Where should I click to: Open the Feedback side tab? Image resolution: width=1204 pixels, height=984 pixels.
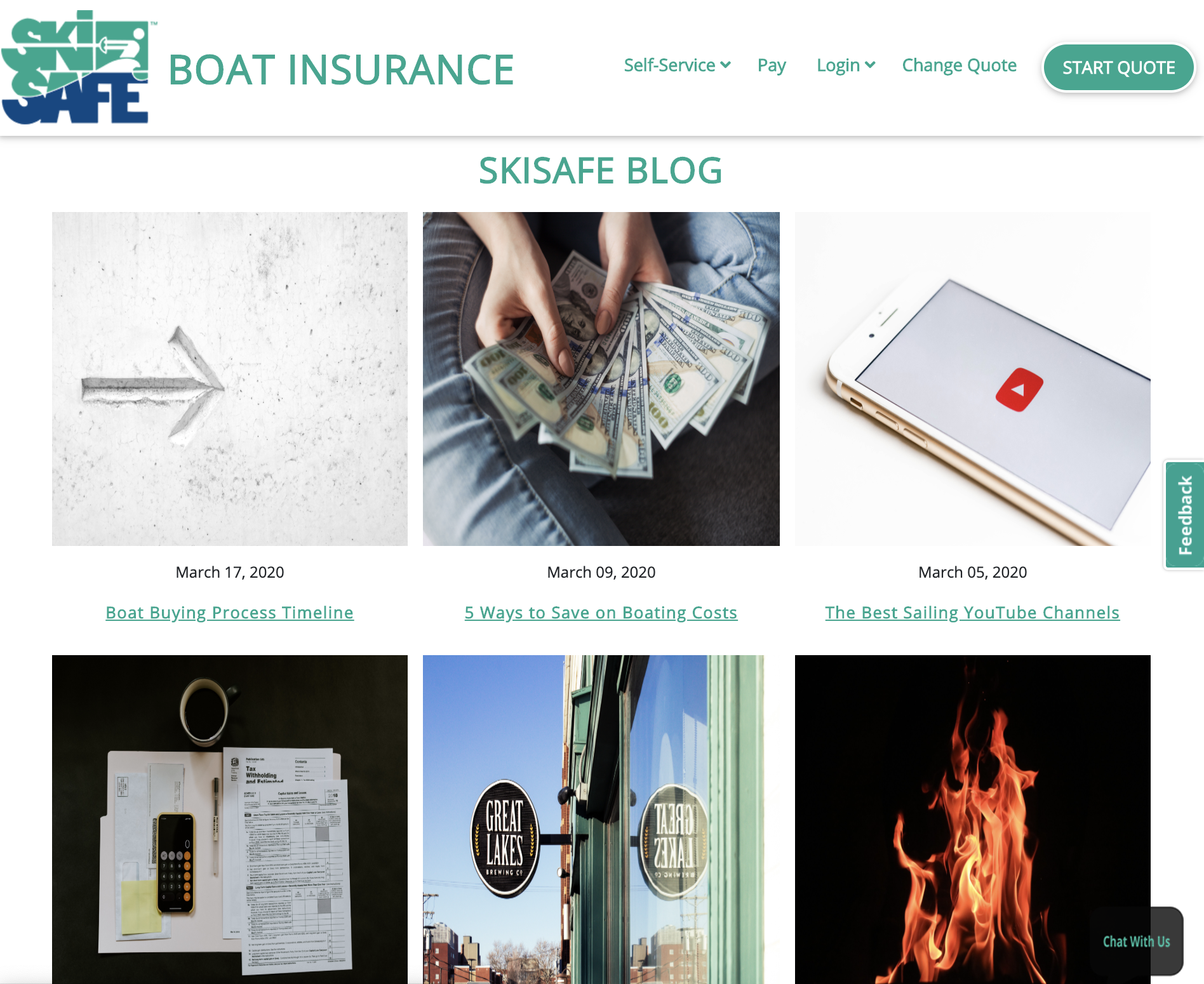1184,515
